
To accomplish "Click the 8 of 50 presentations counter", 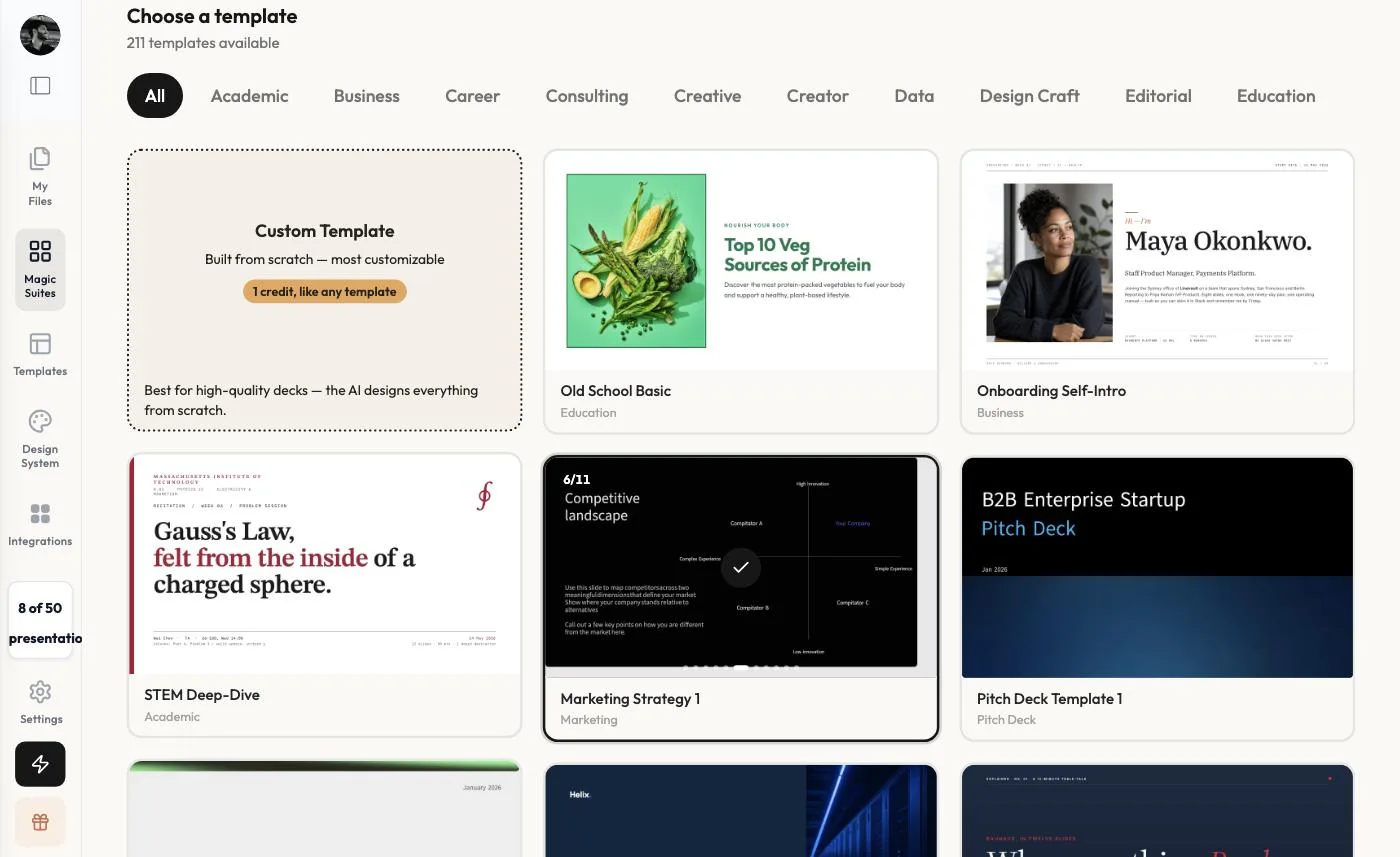I will (40, 621).
